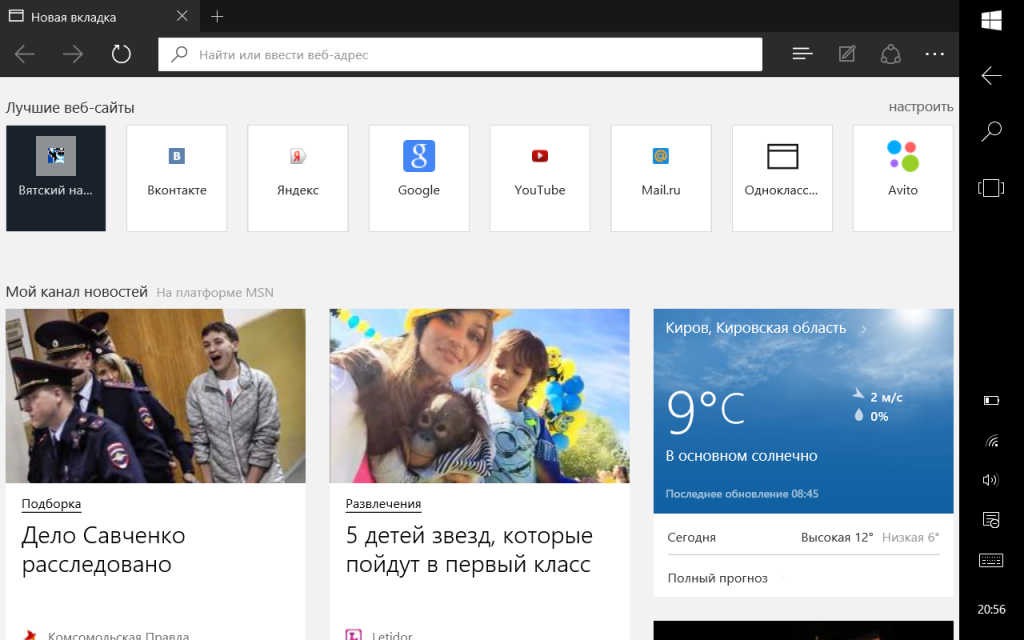Image resolution: width=1024 pixels, height=640 pixels.
Task: Click the address bar search field
Action: click(x=460, y=54)
